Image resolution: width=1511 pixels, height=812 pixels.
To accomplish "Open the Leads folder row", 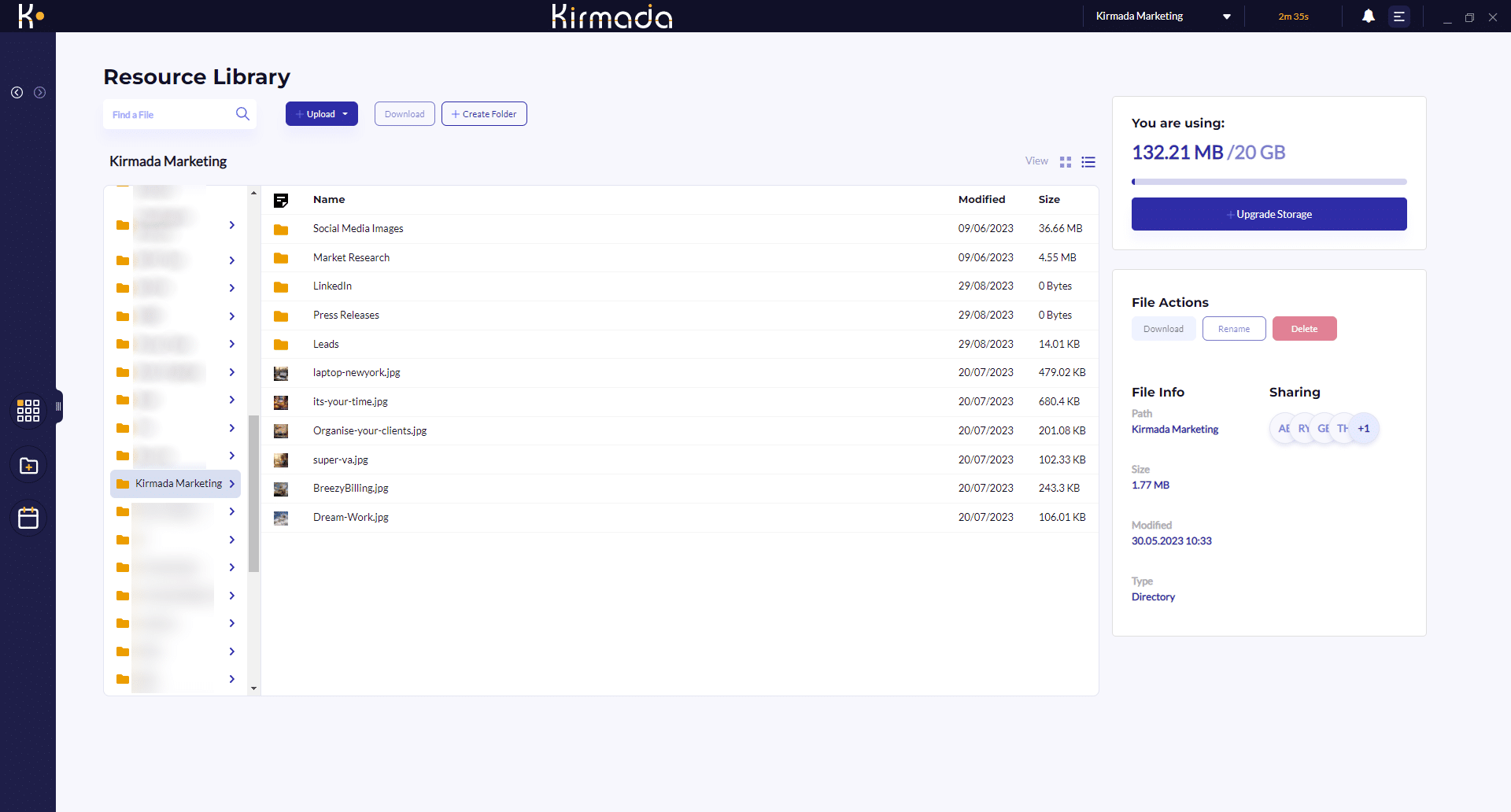I will (680, 345).
